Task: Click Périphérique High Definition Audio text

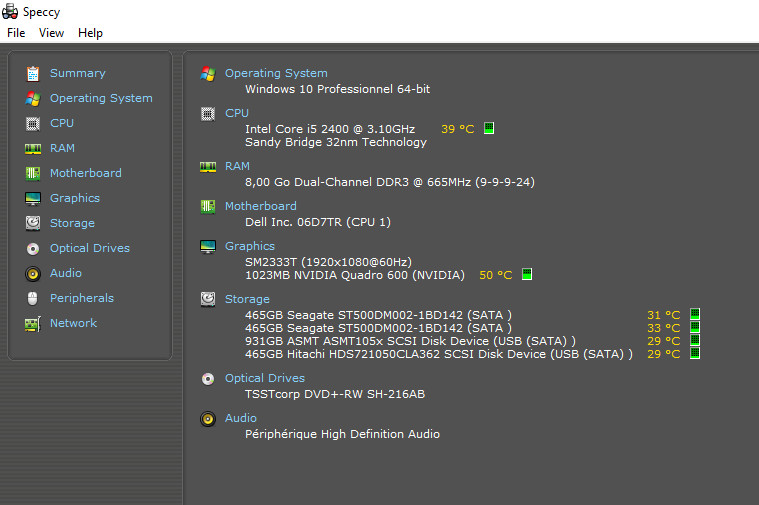Action: pos(342,434)
